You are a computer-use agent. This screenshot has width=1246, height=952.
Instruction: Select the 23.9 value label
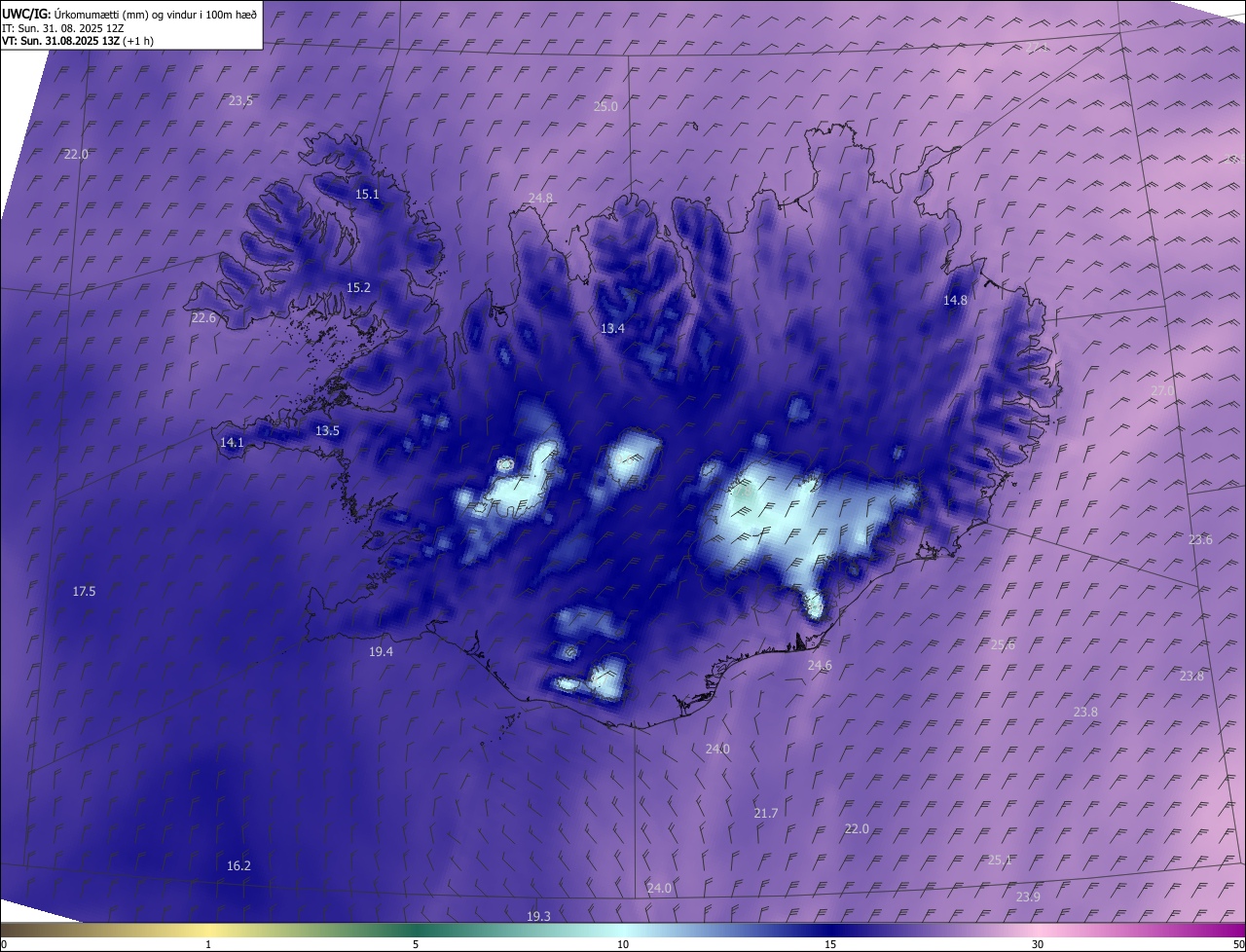[1028, 897]
